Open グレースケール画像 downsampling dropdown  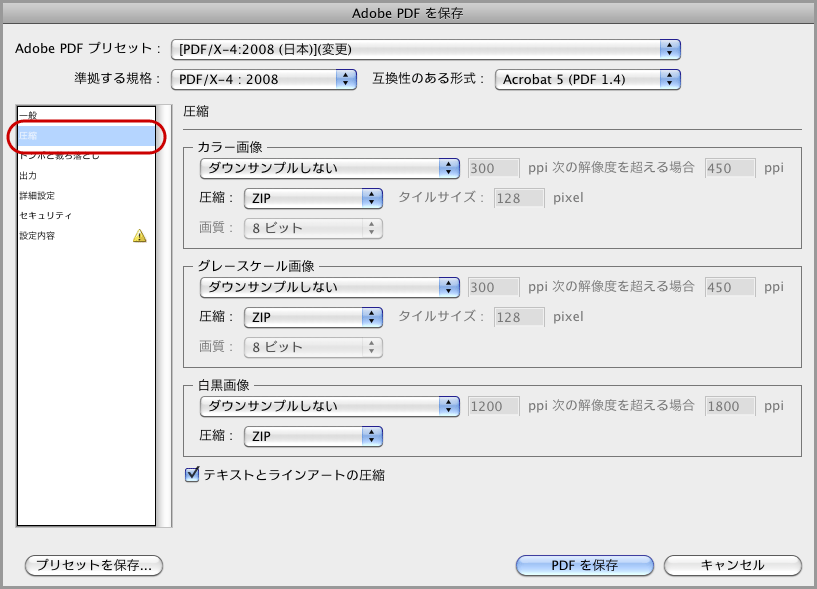(329, 287)
